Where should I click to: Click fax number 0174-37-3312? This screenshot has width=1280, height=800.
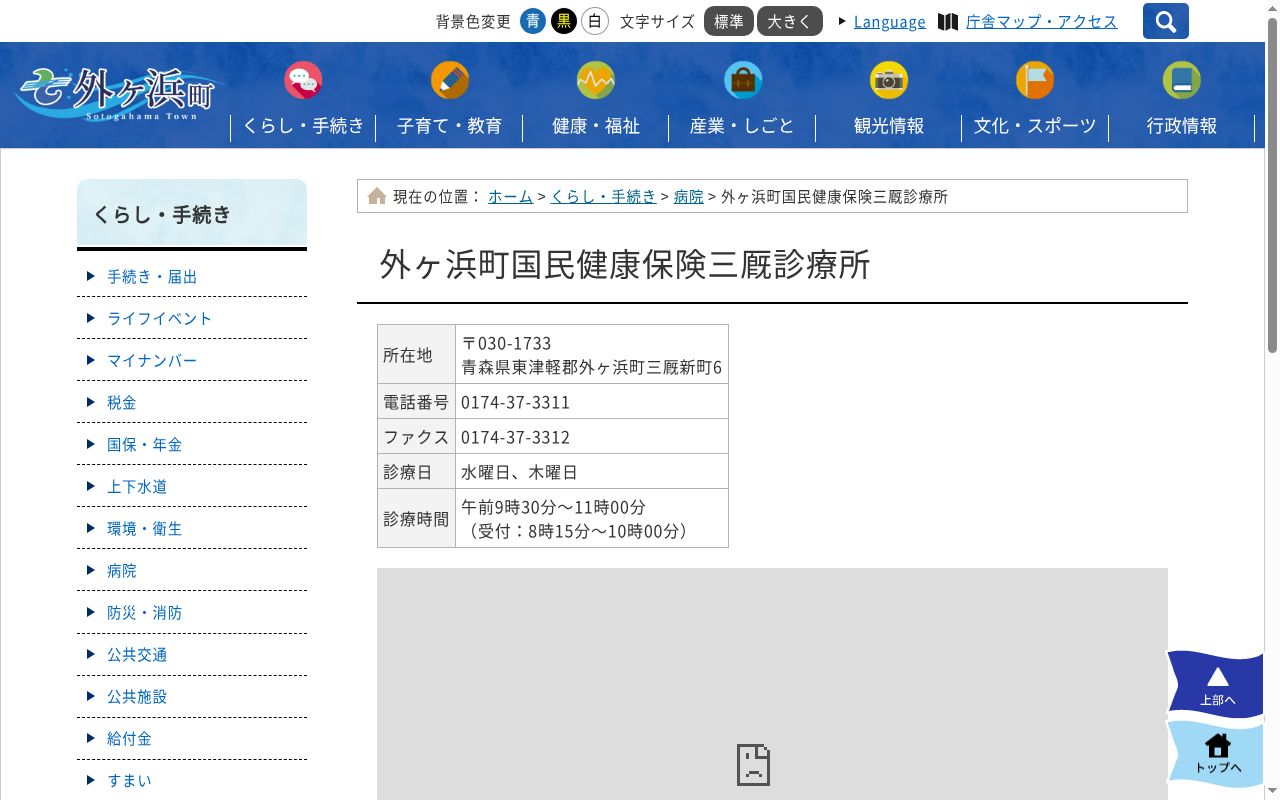[515, 437]
